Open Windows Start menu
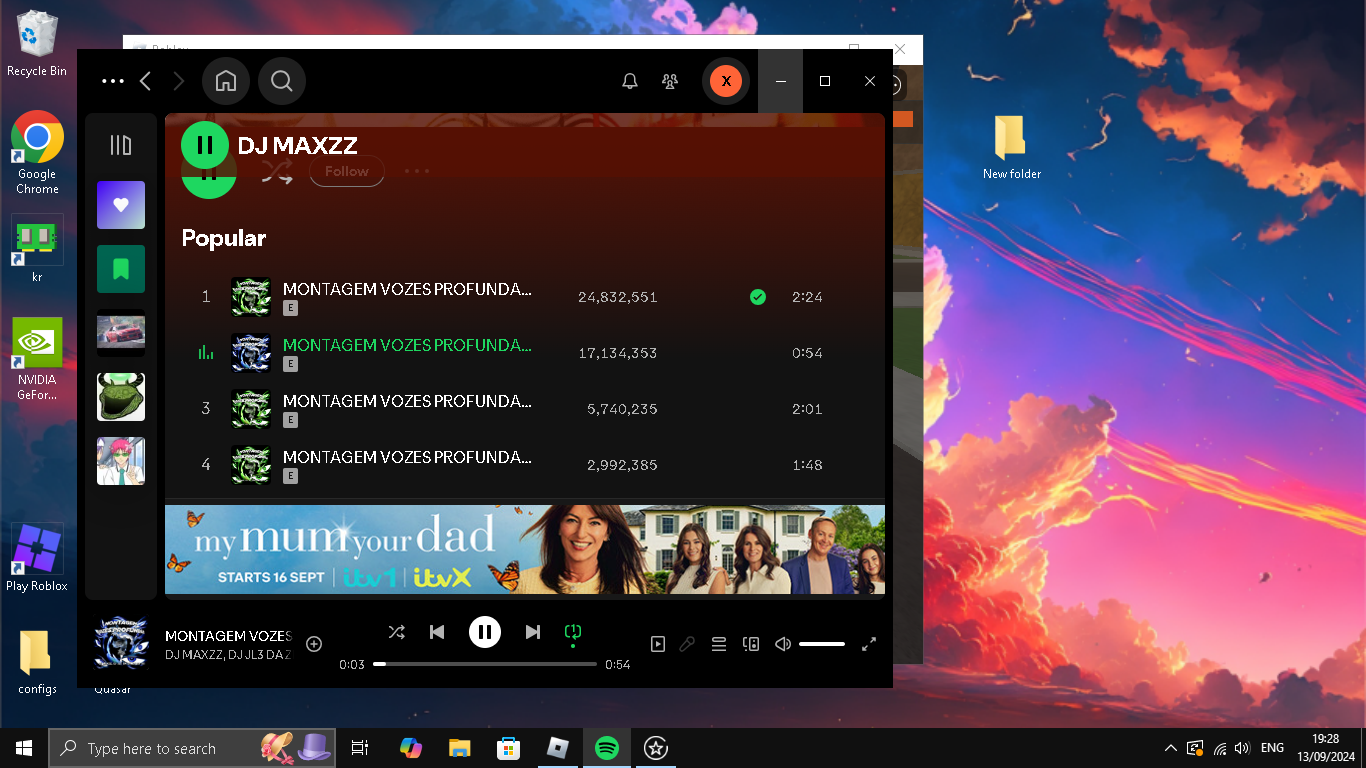Viewport: 1366px width, 768px height. (x=24, y=748)
